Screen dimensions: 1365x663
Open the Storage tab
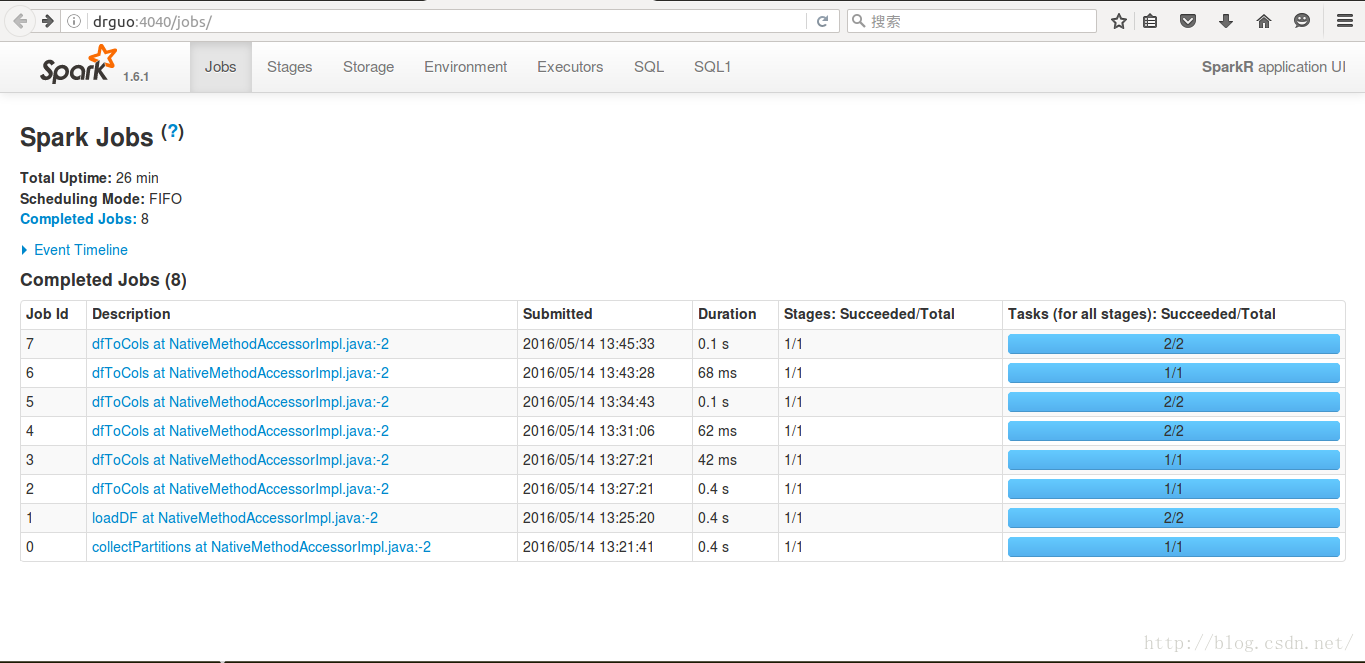(x=369, y=67)
